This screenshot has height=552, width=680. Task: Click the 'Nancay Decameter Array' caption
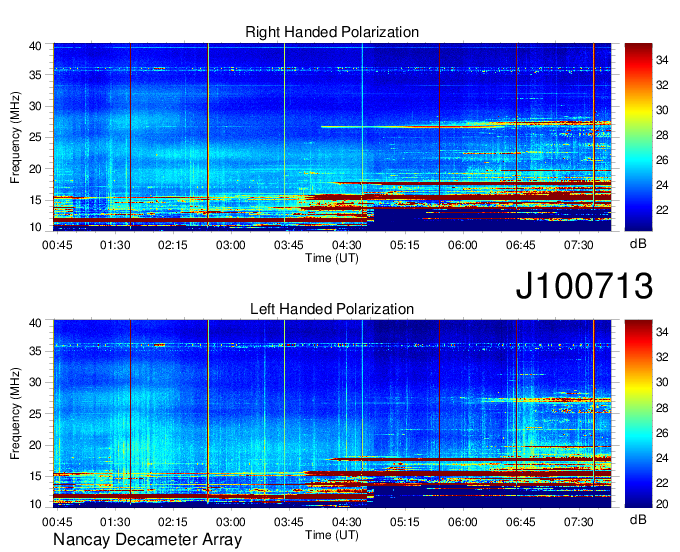point(147,540)
